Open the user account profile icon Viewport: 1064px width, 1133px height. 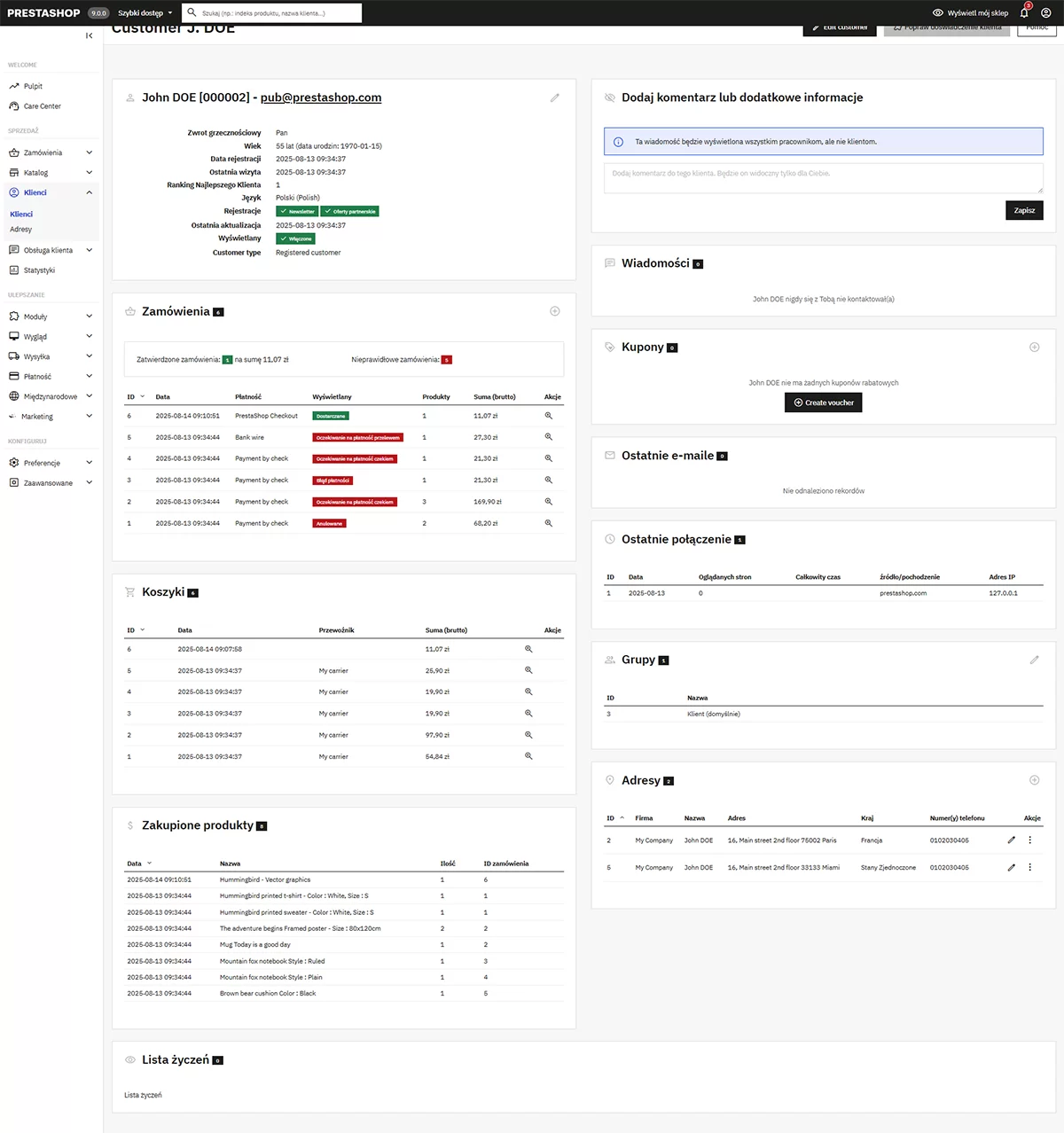(1046, 13)
